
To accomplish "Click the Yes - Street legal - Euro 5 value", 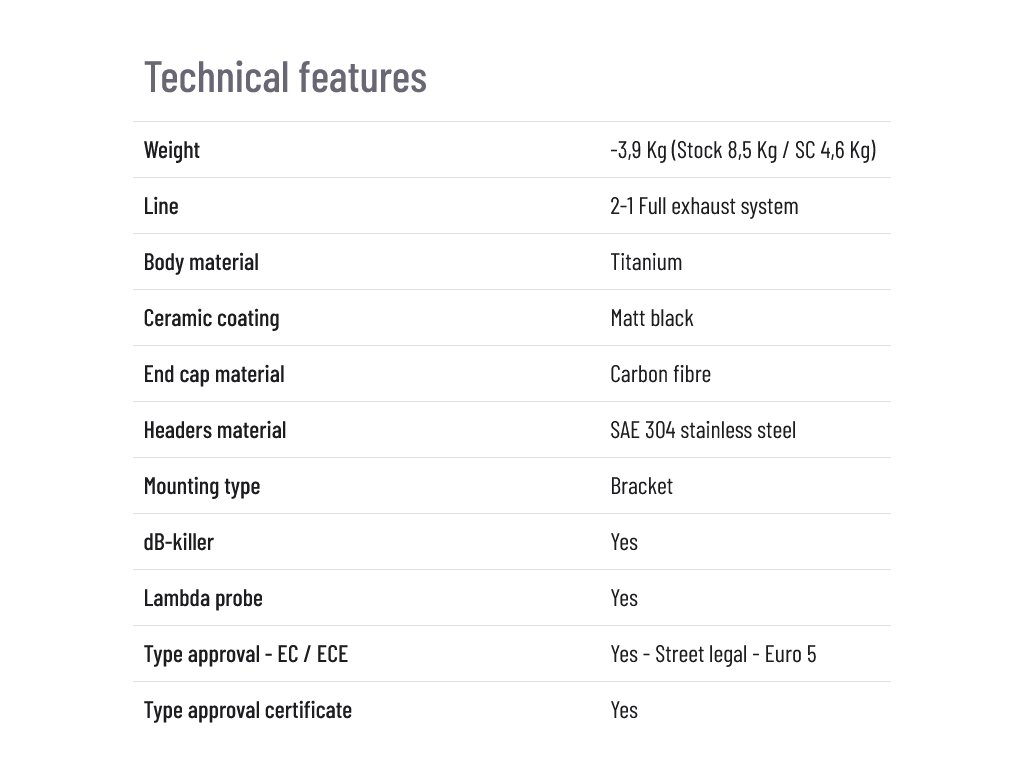I will click(x=713, y=655).
